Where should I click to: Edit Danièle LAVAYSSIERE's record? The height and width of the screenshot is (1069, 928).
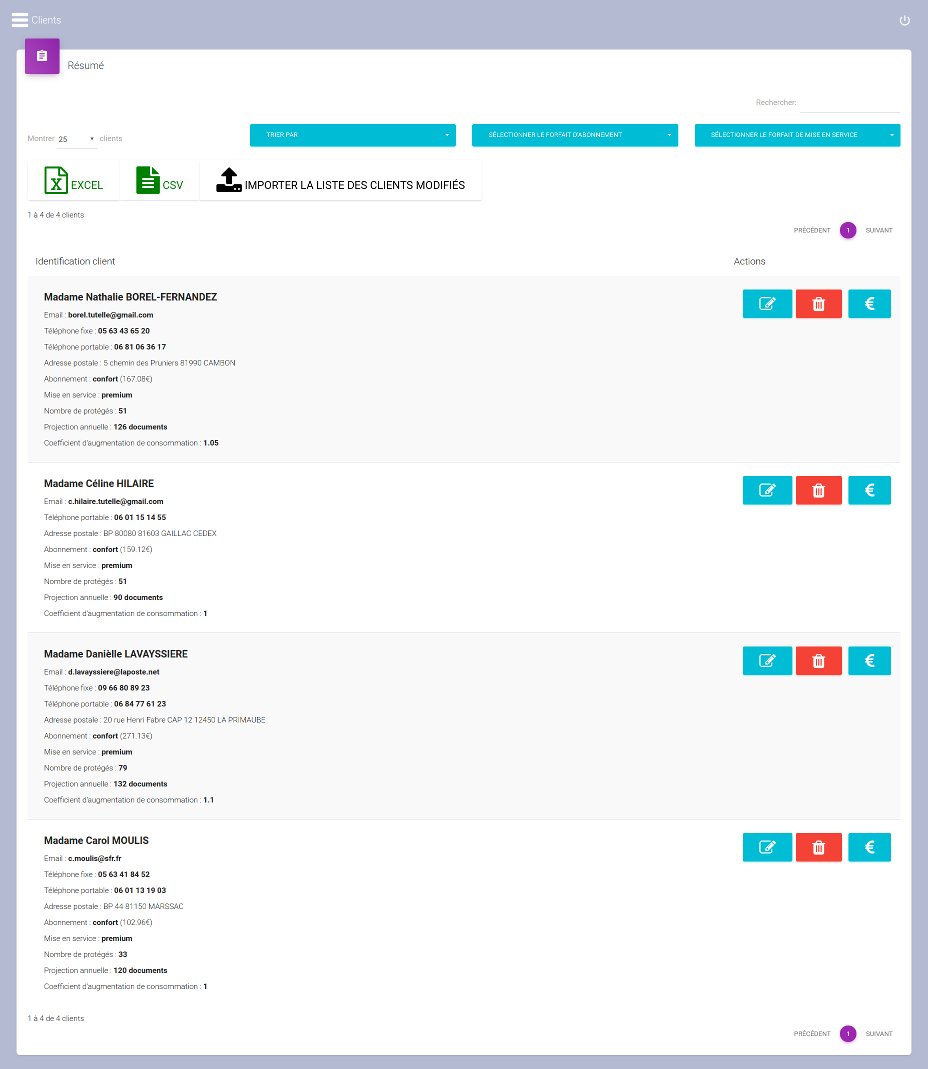(767, 661)
